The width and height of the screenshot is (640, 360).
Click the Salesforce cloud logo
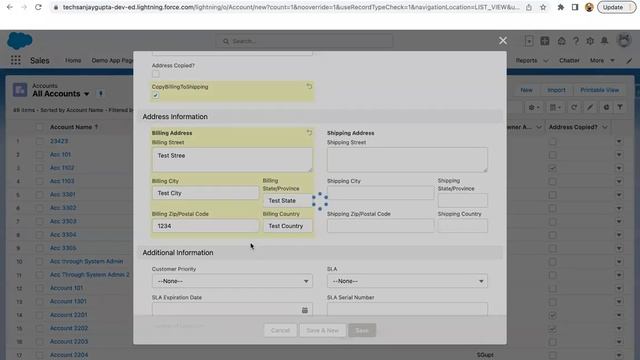[20, 41]
